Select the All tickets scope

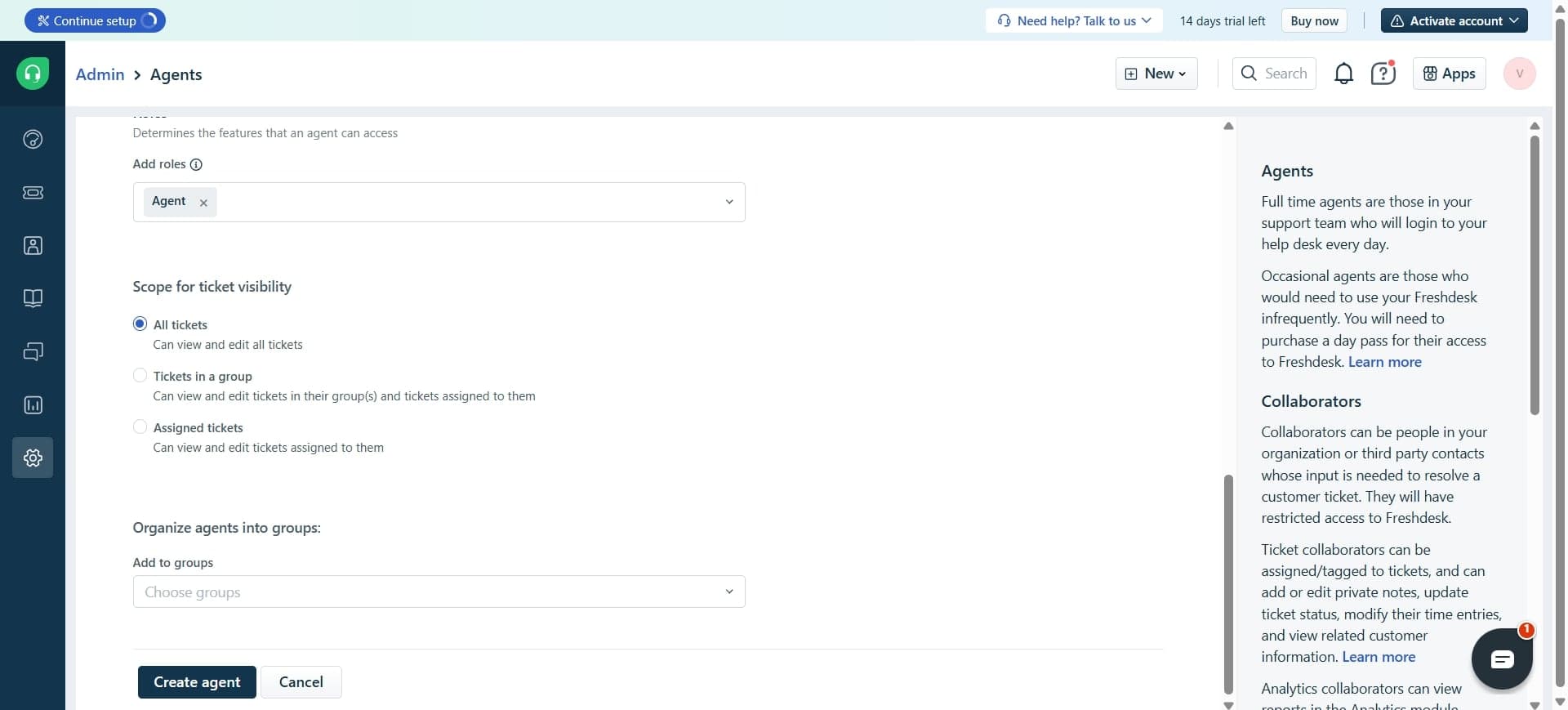click(140, 324)
